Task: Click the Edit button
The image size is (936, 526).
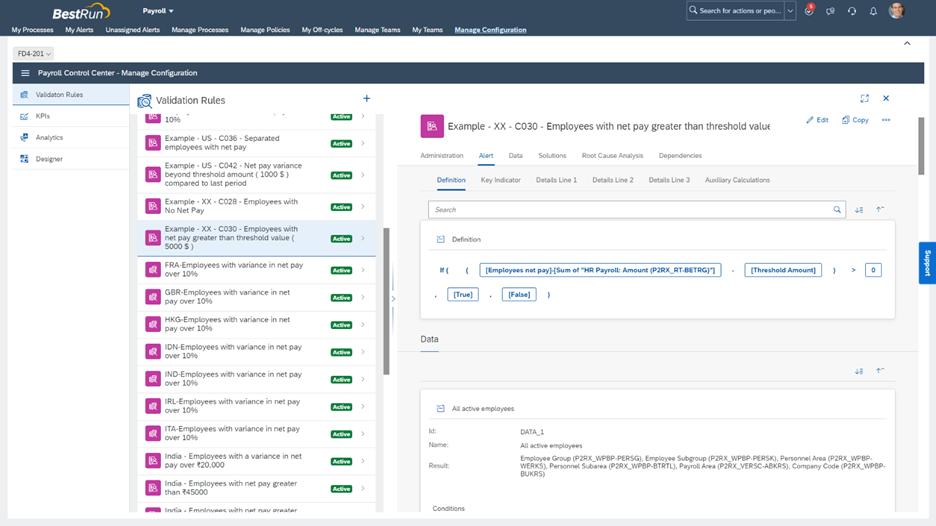Action: pos(817,120)
